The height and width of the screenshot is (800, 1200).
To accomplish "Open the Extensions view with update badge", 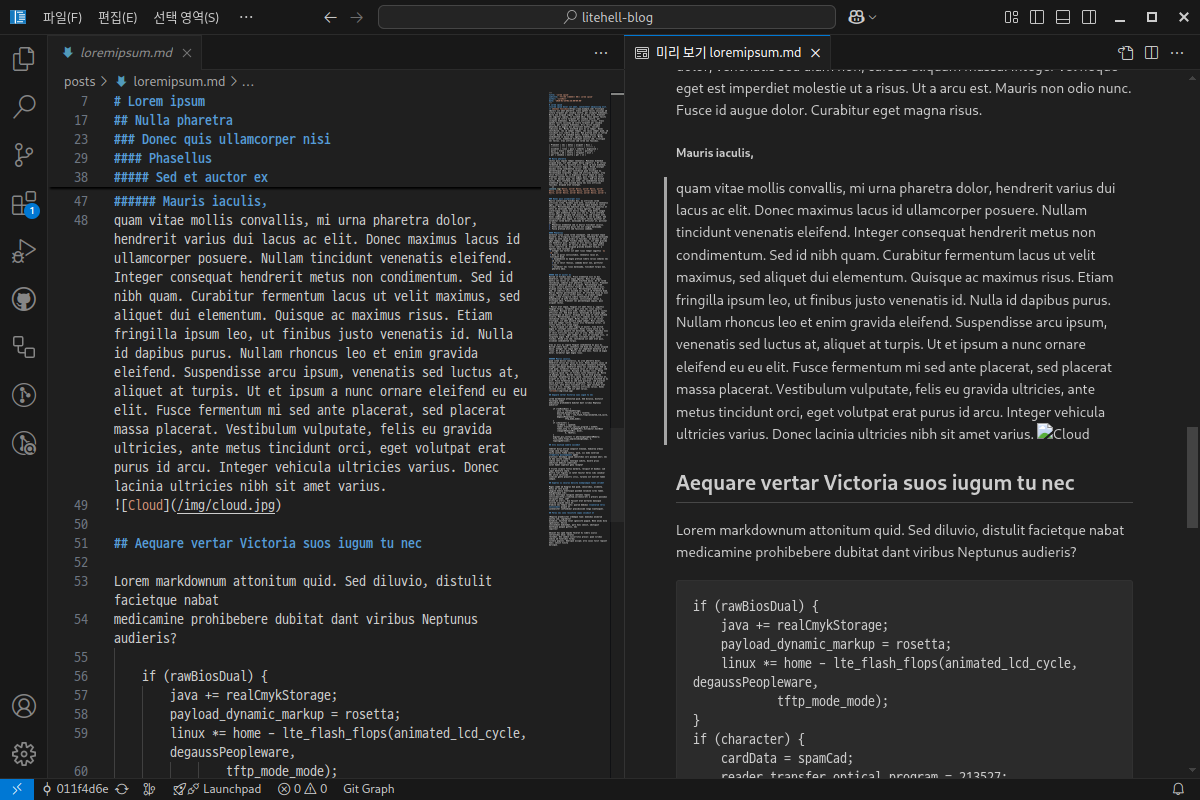I will tap(24, 204).
